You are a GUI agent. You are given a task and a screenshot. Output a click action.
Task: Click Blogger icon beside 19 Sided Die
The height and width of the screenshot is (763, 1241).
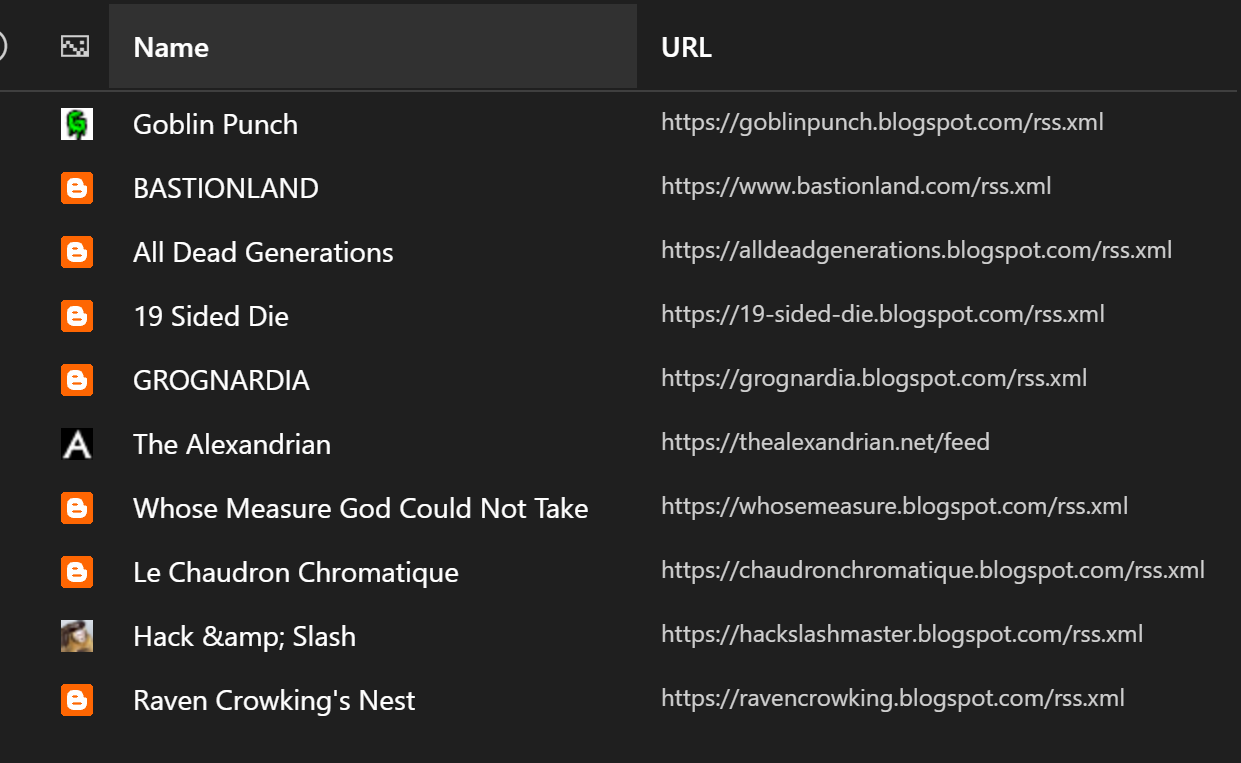point(77,316)
